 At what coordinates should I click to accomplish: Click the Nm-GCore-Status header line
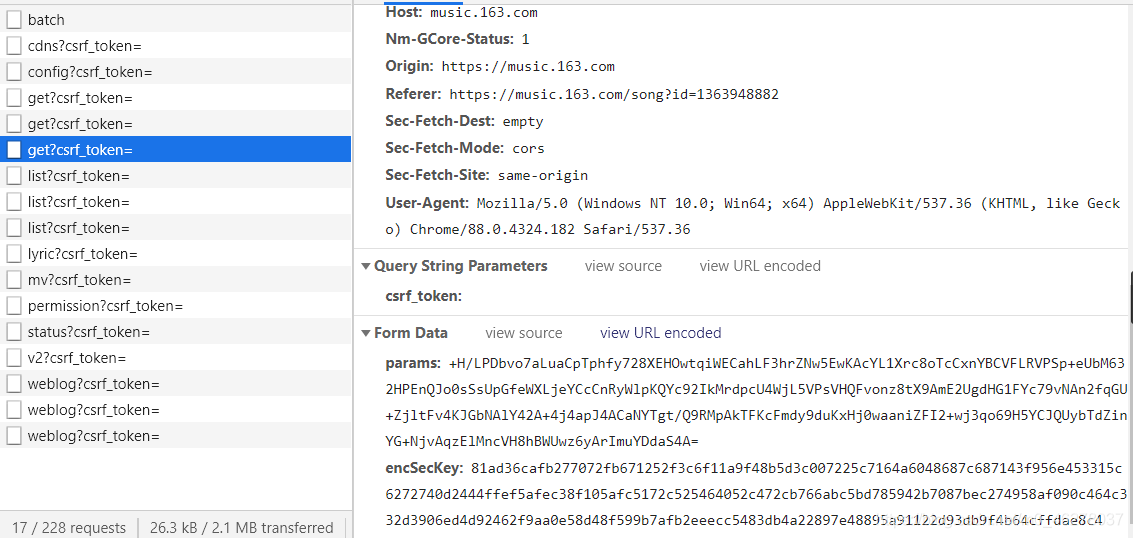tap(457, 39)
